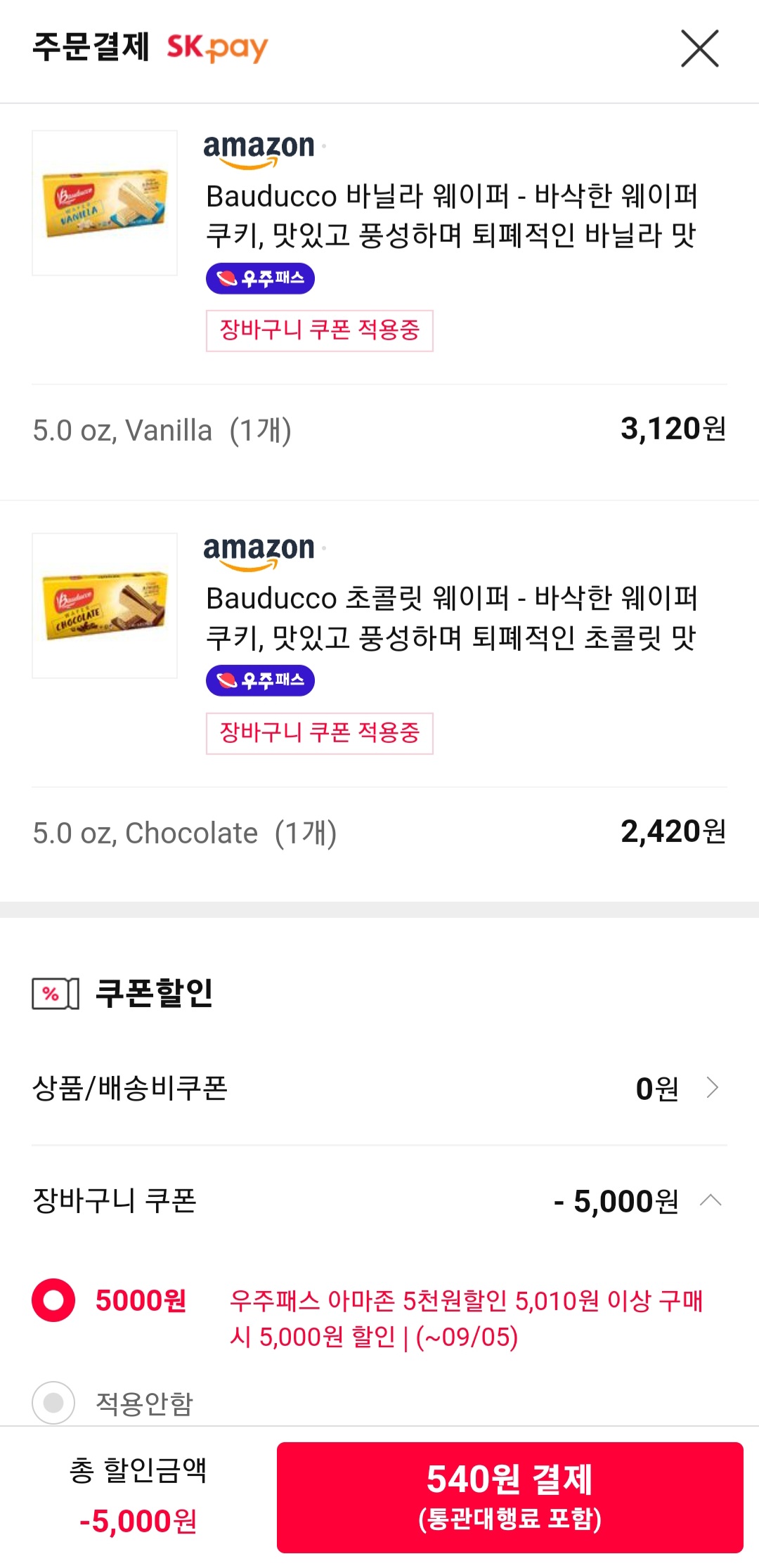Tap the 우주패스 badge on chocolate wafer
This screenshot has width=759, height=1568.
pos(260,680)
